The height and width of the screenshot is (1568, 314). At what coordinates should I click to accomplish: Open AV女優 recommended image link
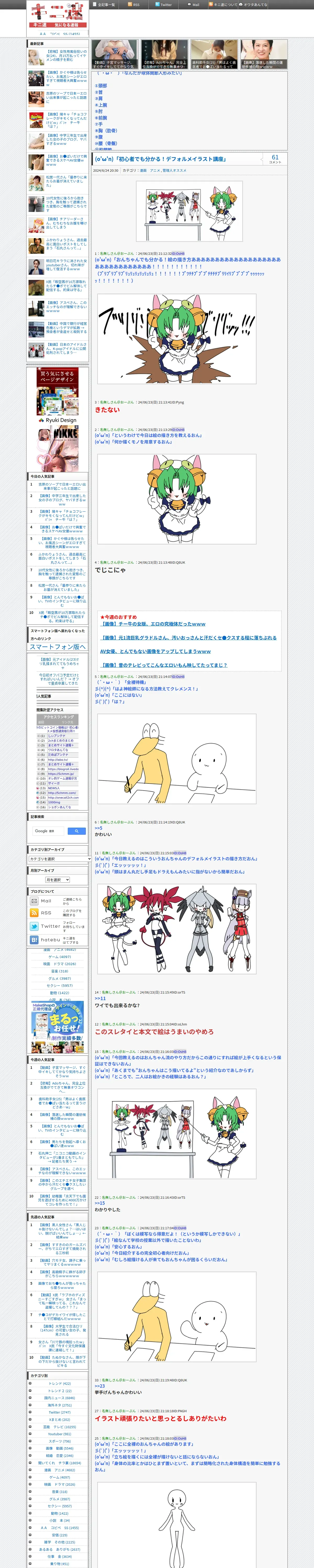coord(155,651)
